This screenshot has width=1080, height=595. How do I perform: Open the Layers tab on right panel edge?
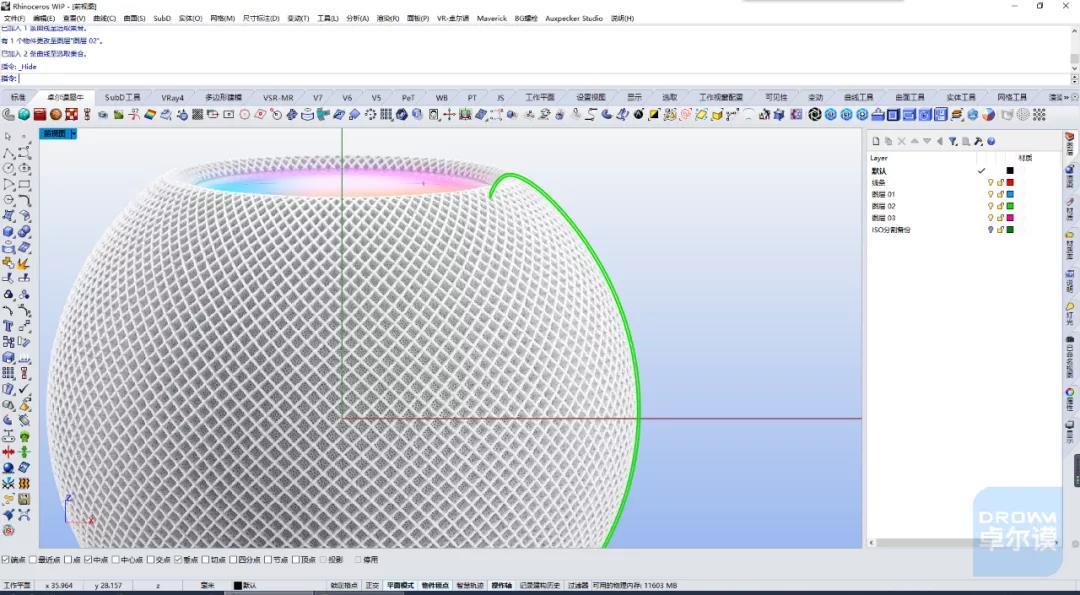tap(1070, 145)
